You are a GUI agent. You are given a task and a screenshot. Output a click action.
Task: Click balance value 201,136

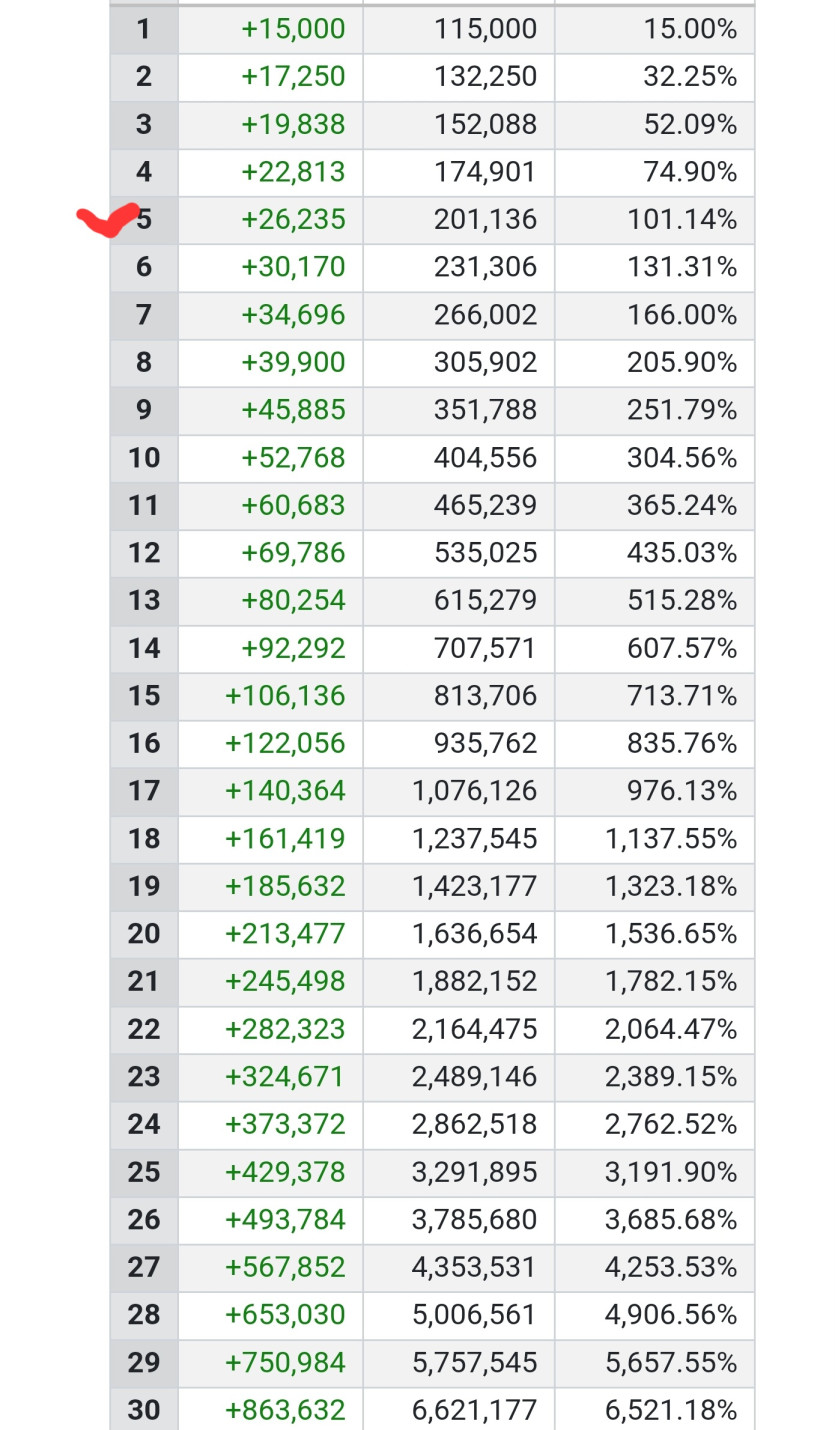[458, 220]
